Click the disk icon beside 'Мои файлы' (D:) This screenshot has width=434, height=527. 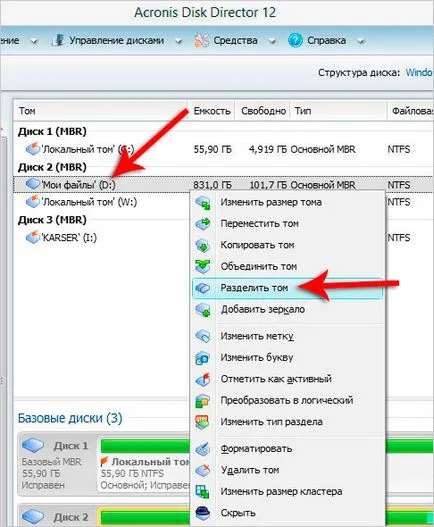pyautogui.click(x=33, y=184)
